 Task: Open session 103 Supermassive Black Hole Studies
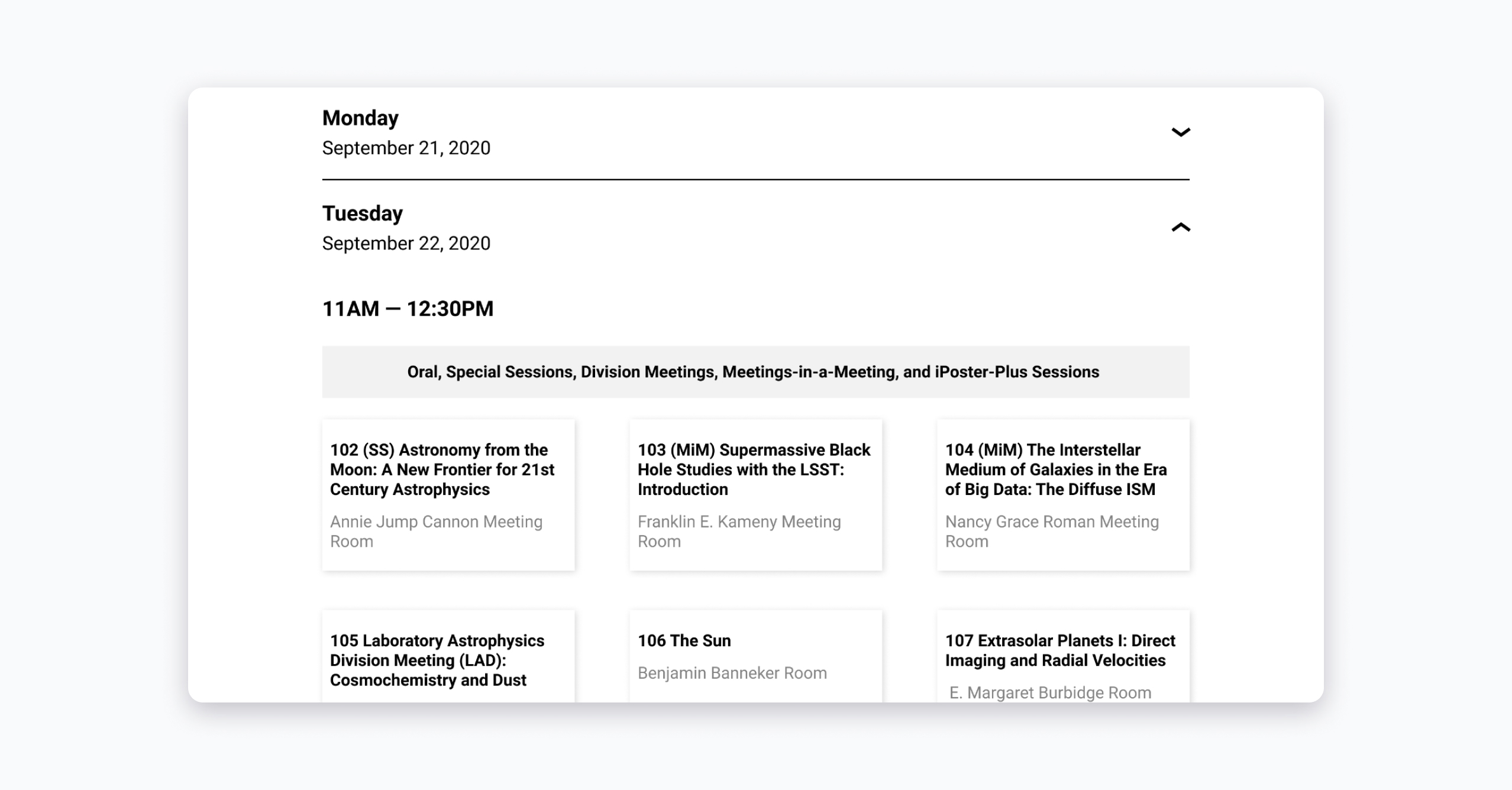(x=755, y=495)
